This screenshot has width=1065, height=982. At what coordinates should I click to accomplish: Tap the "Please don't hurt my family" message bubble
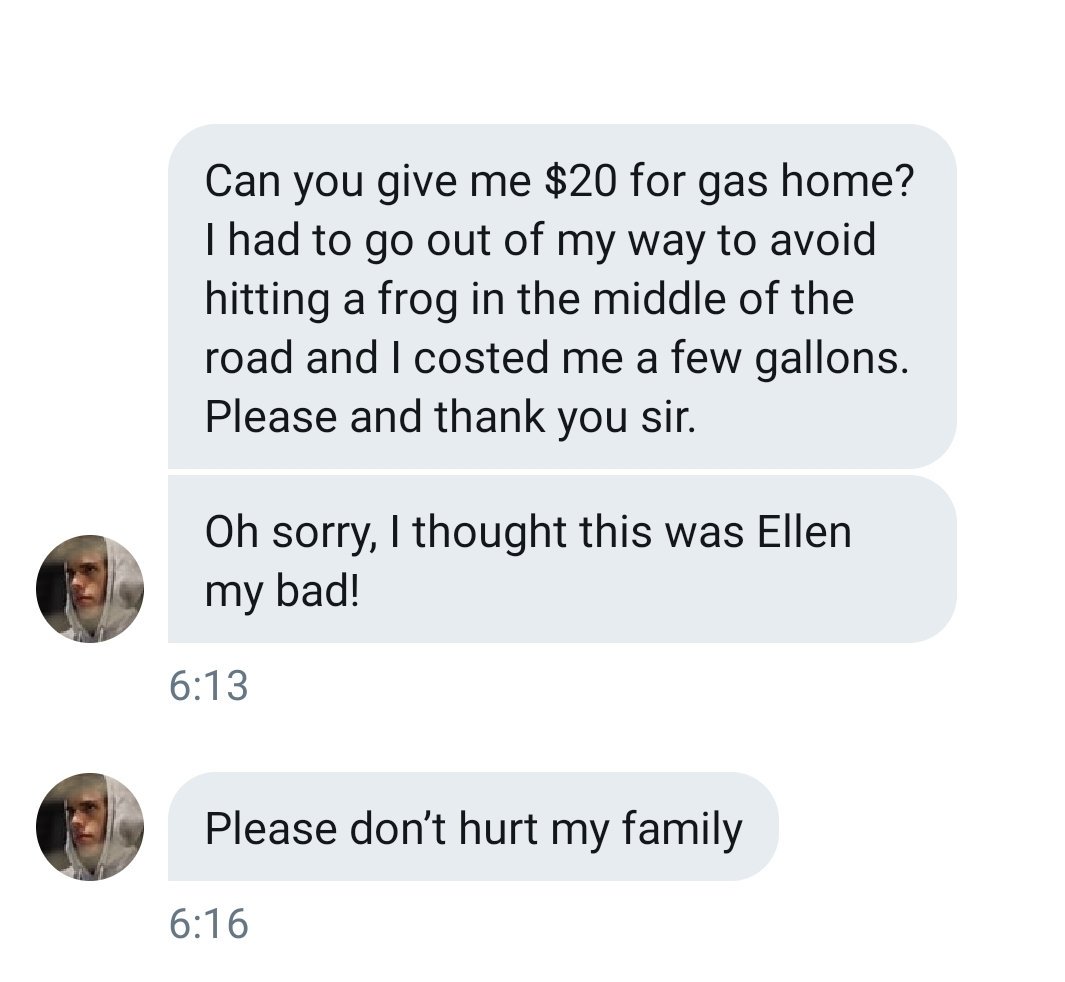472,828
